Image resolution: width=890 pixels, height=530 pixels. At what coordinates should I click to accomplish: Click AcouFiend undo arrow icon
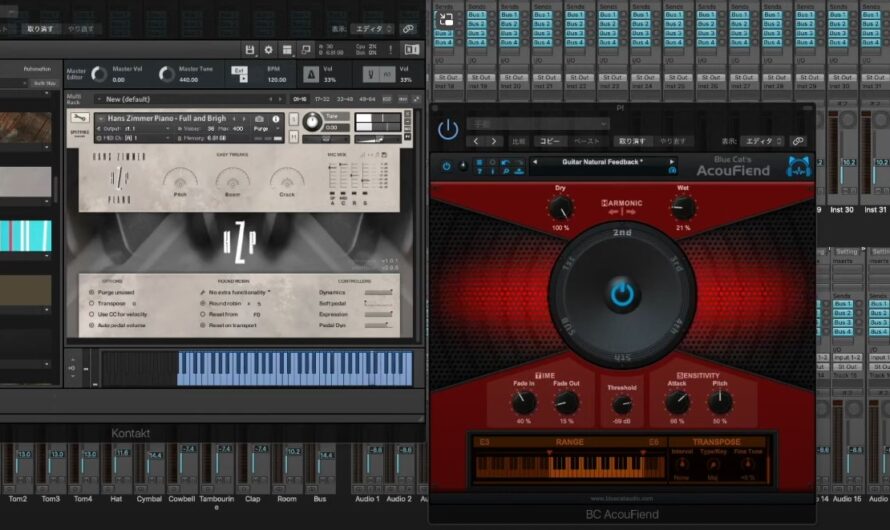pyautogui.click(x=505, y=163)
